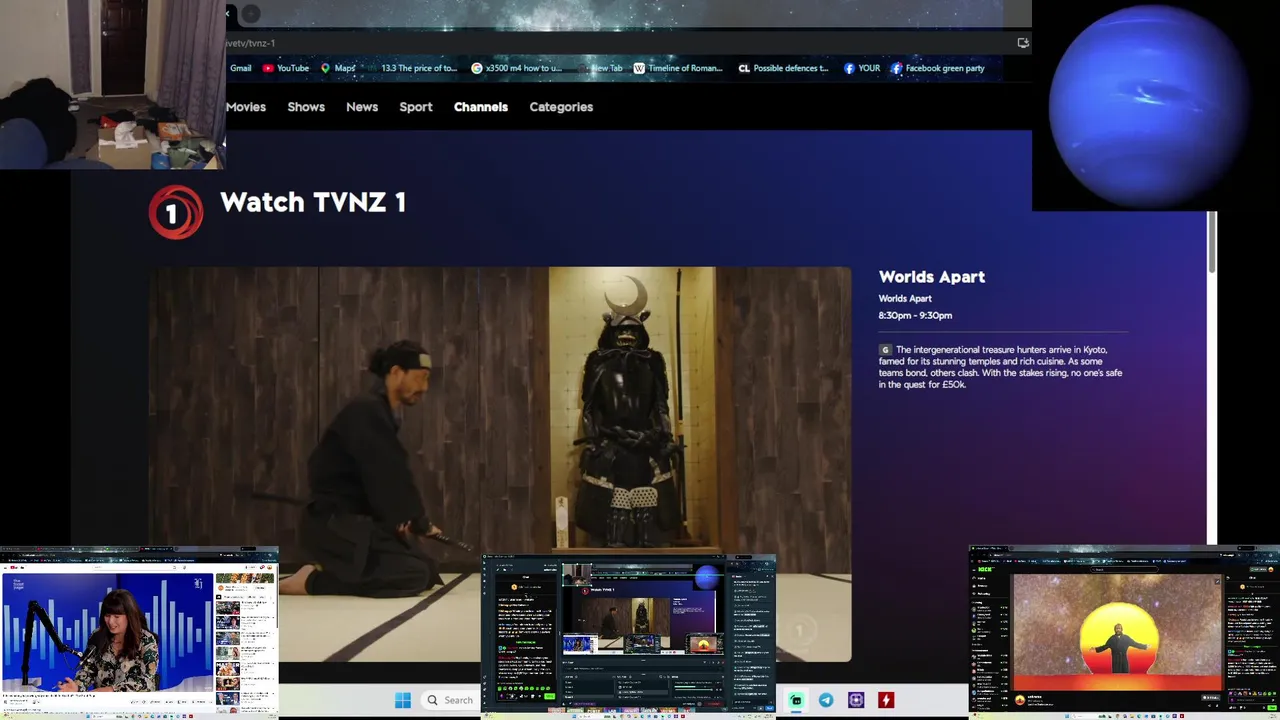This screenshot has width=1280, height=720.
Task: Click the '8:30pm - 9:30pm' time text
Action: [x=915, y=316]
